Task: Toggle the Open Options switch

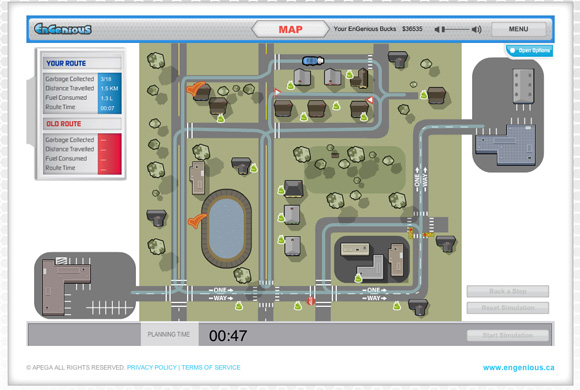Action: tap(530, 51)
